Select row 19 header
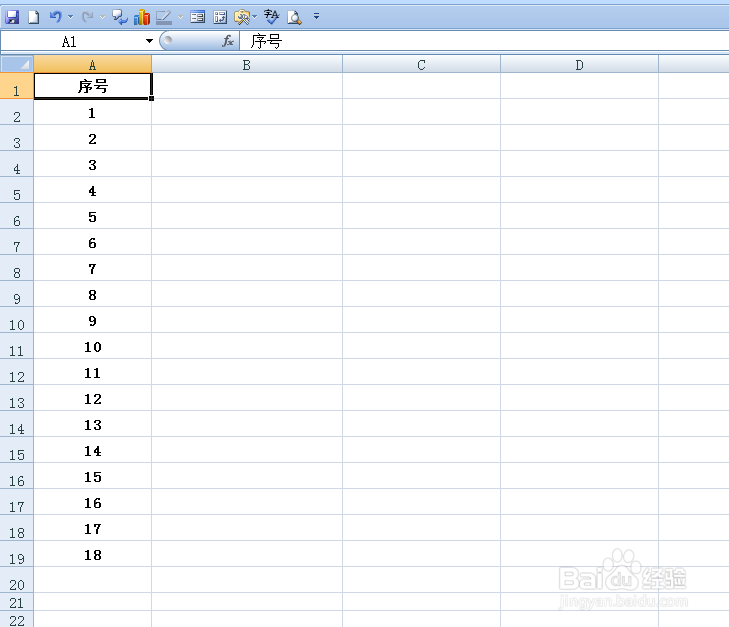This screenshot has width=729, height=627. (17, 554)
